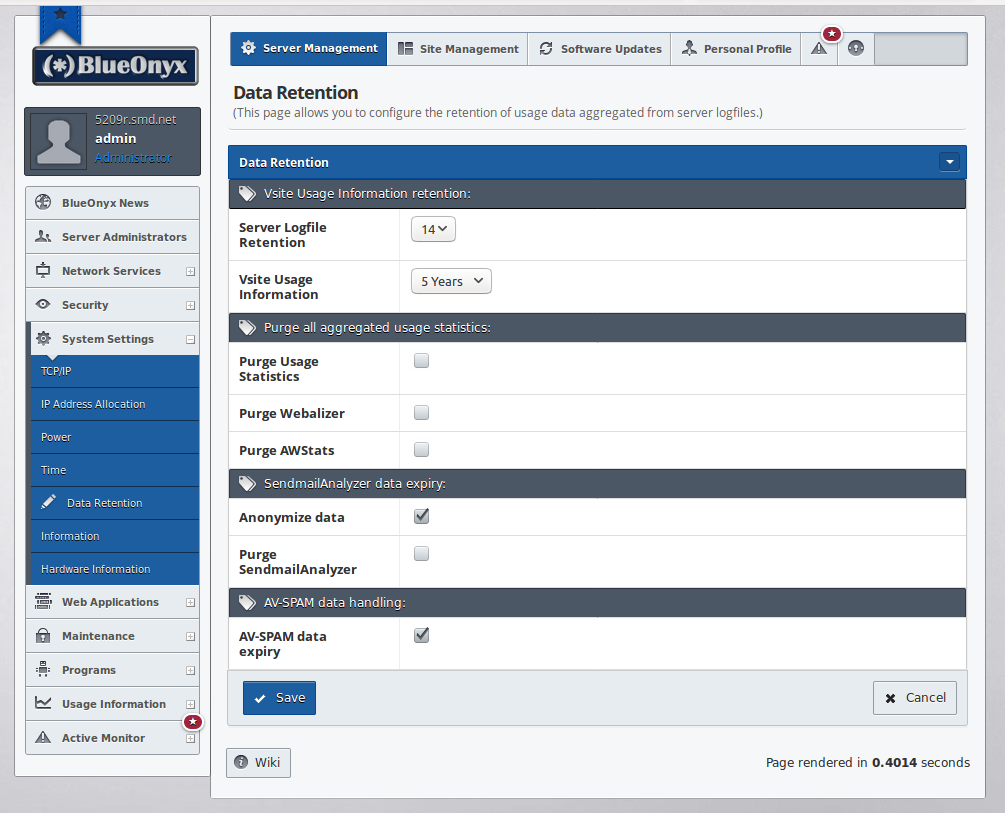Click the server icon beside Web Applications

coord(43,601)
